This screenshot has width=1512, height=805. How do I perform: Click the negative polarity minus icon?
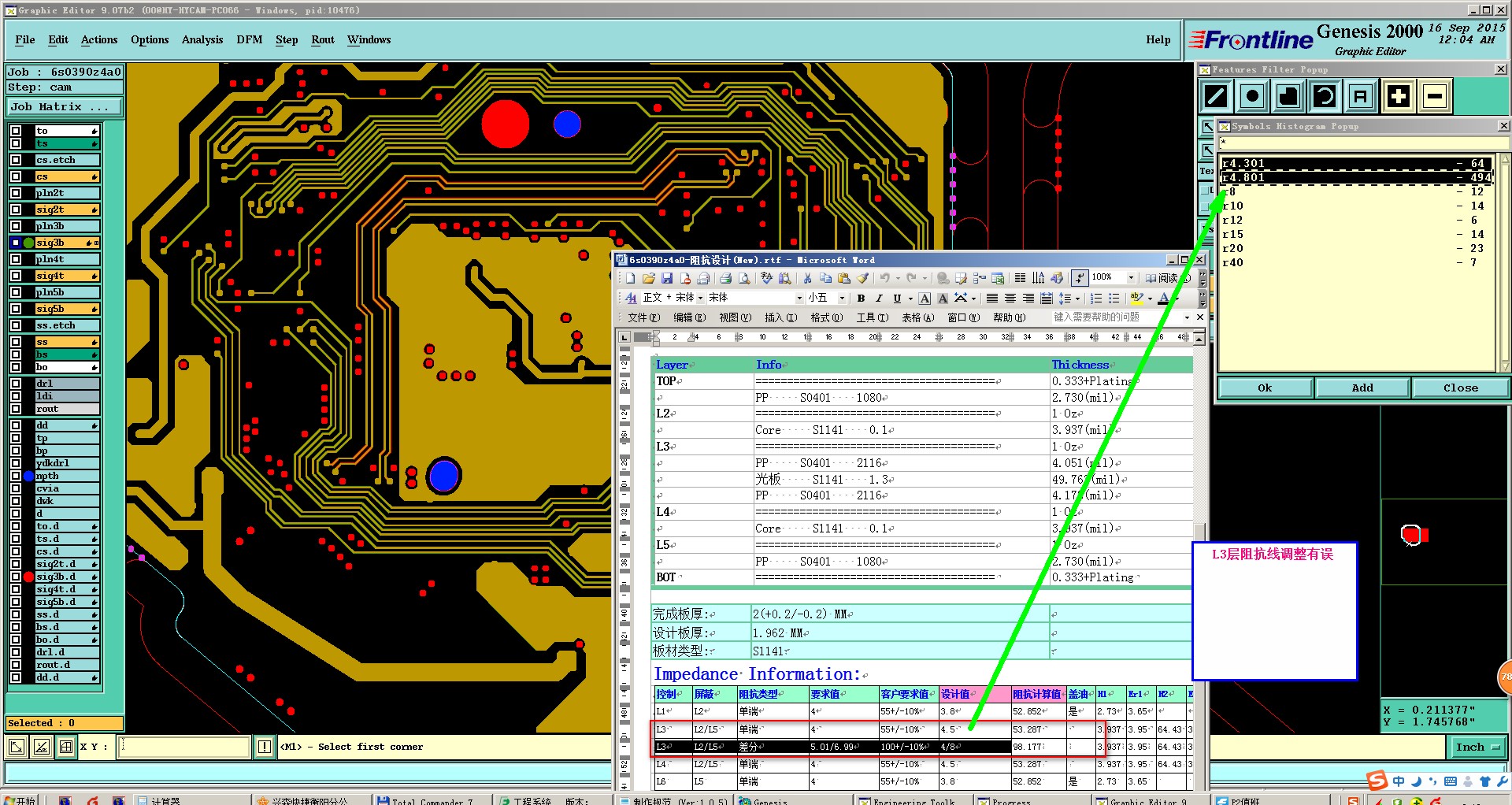(1435, 97)
